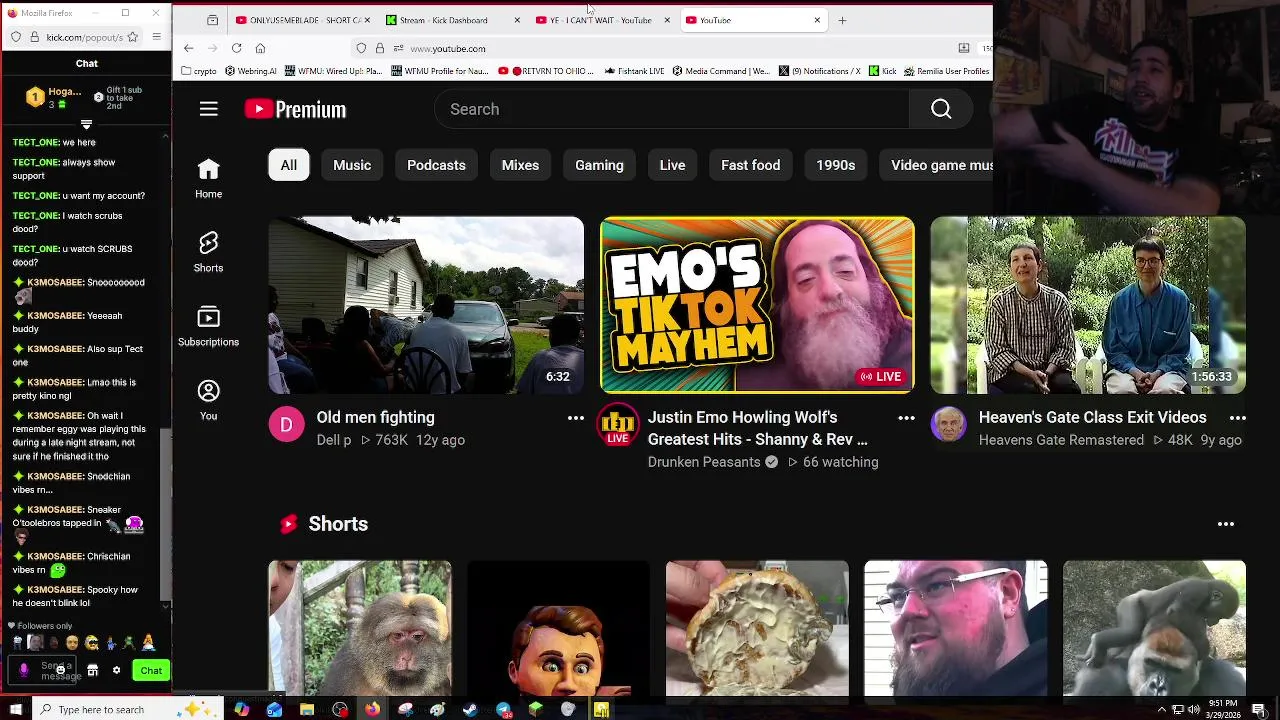The height and width of the screenshot is (720, 1280).
Task: Close the YouTube browser tab
Action: 817,20
